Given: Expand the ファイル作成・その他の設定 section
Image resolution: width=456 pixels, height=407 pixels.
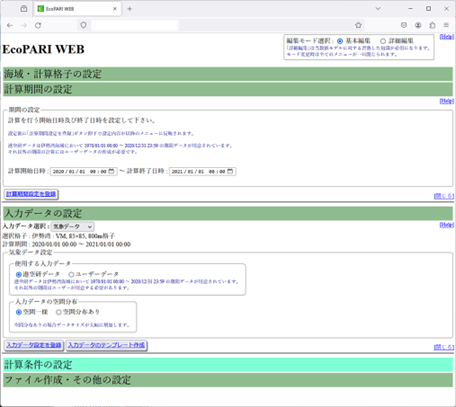Looking at the screenshot, I should (x=228, y=380).
